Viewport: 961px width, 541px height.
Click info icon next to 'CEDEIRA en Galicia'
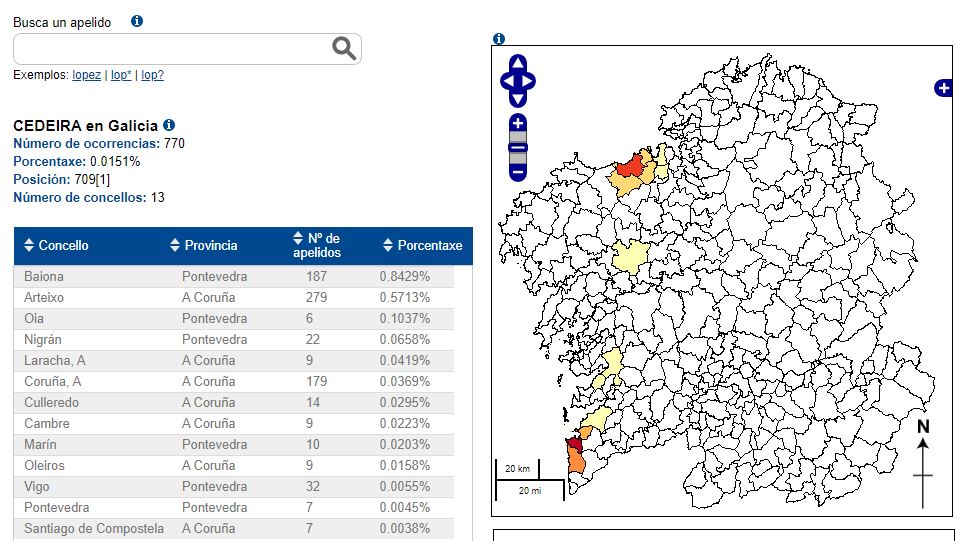[169, 125]
